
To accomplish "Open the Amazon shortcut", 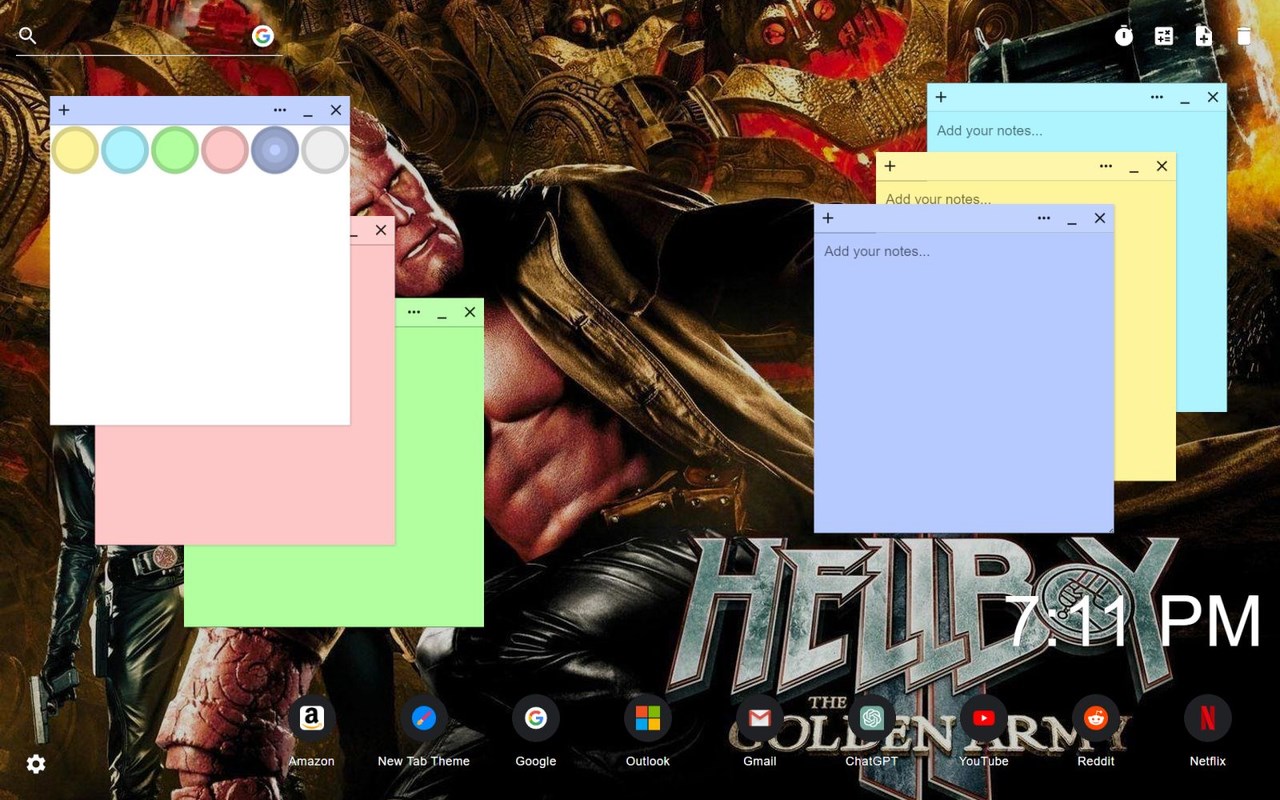I will pyautogui.click(x=312, y=718).
